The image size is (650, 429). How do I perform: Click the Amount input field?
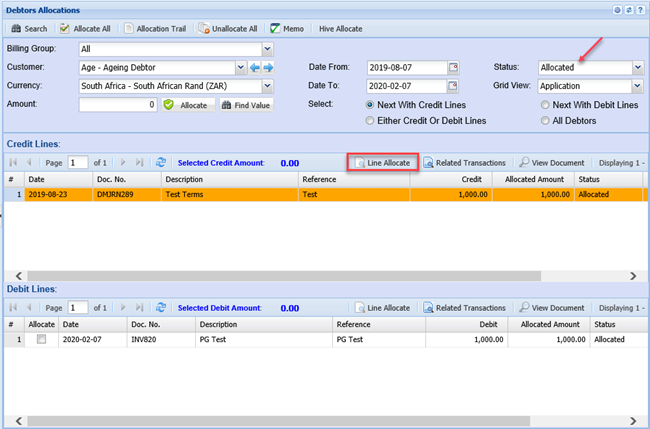point(118,104)
